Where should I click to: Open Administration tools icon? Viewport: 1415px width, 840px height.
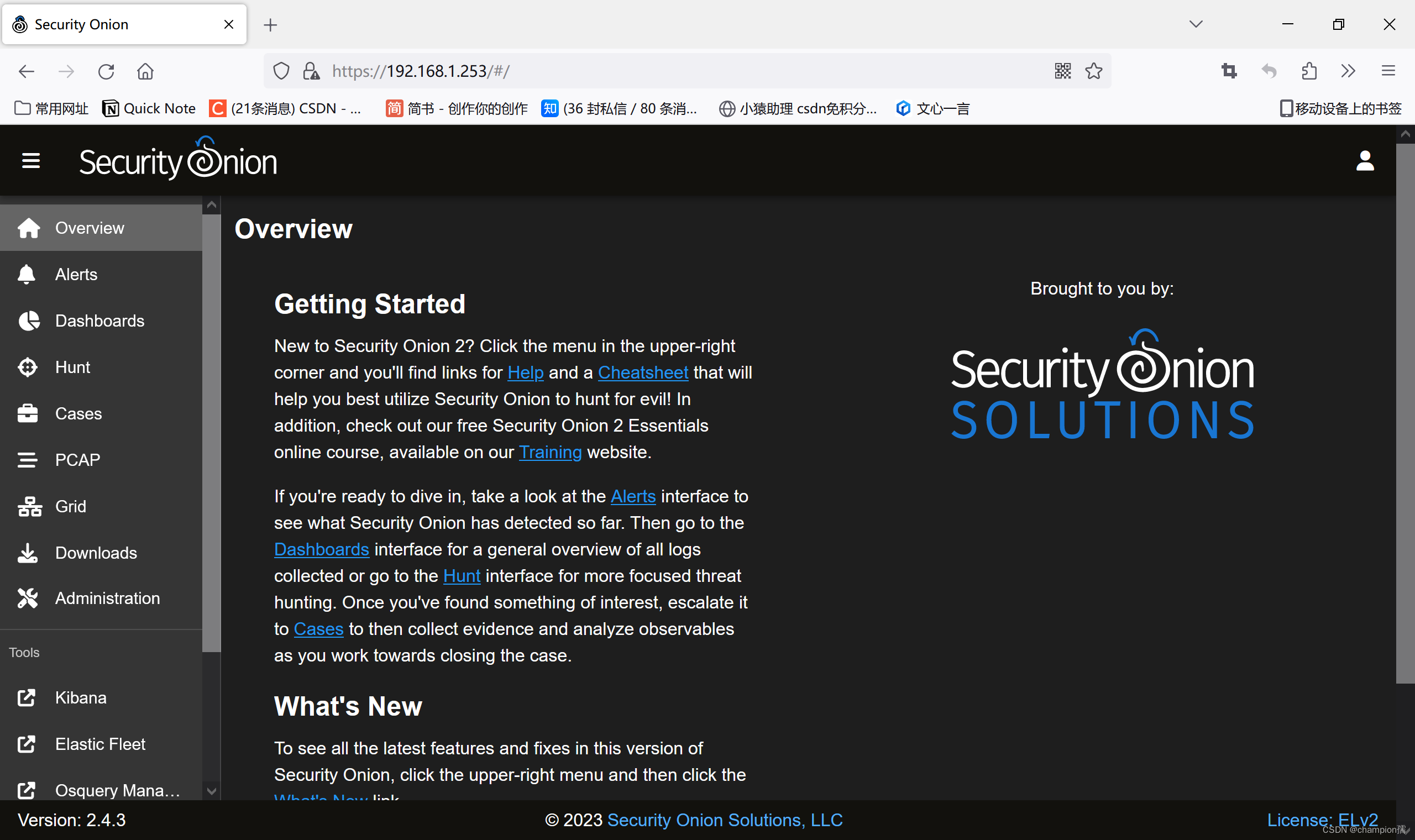[27, 599]
